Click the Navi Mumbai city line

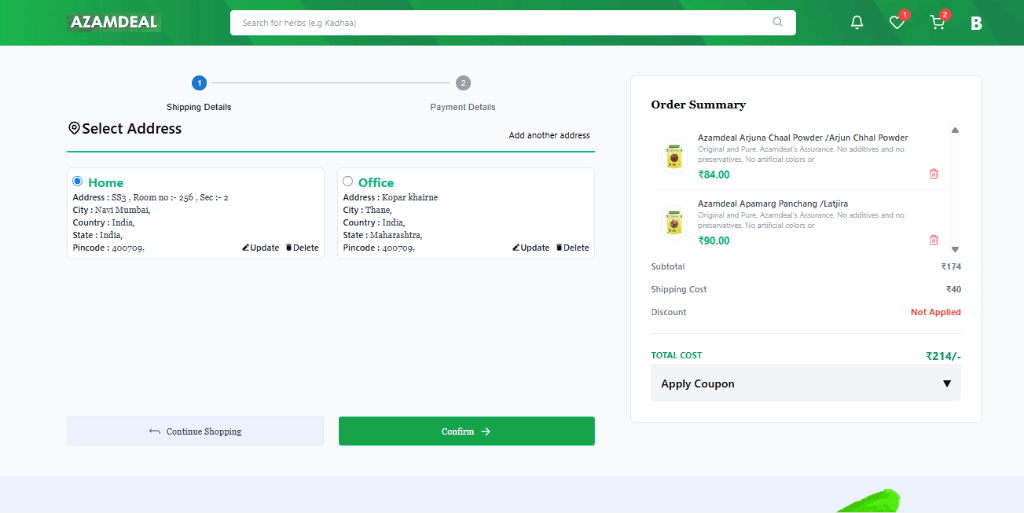(x=112, y=210)
